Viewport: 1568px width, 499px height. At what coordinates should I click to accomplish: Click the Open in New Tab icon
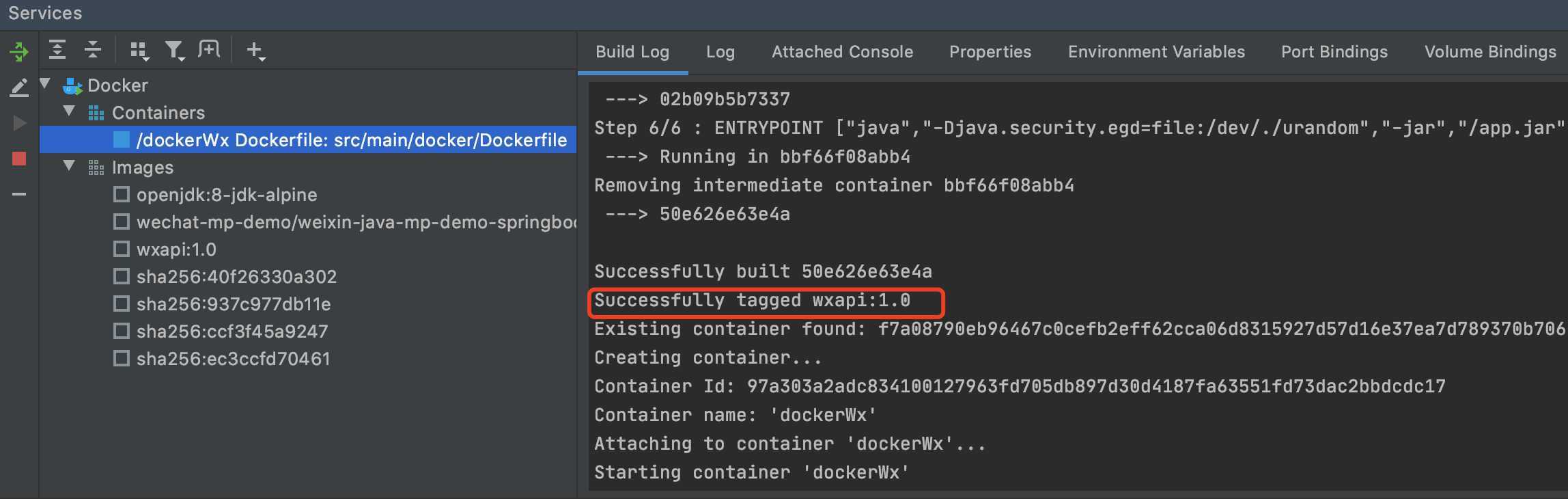tap(209, 50)
